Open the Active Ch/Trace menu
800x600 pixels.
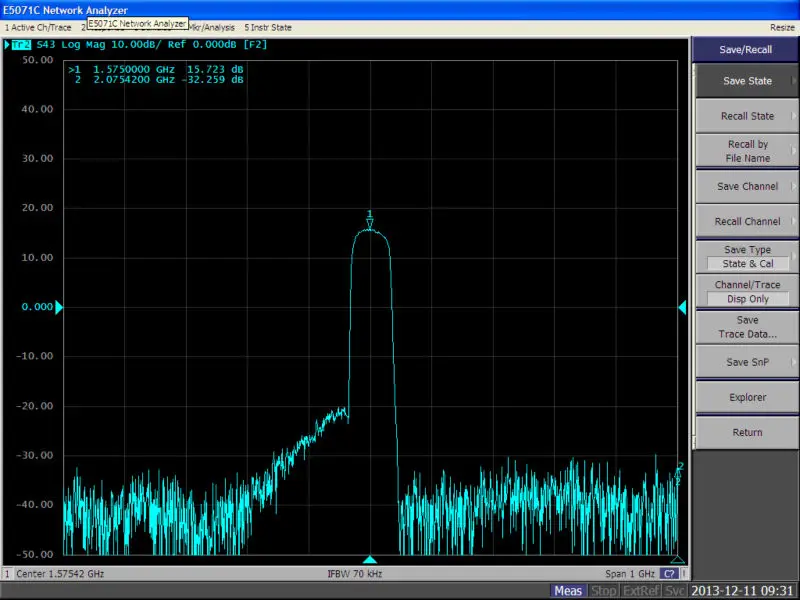[39, 27]
